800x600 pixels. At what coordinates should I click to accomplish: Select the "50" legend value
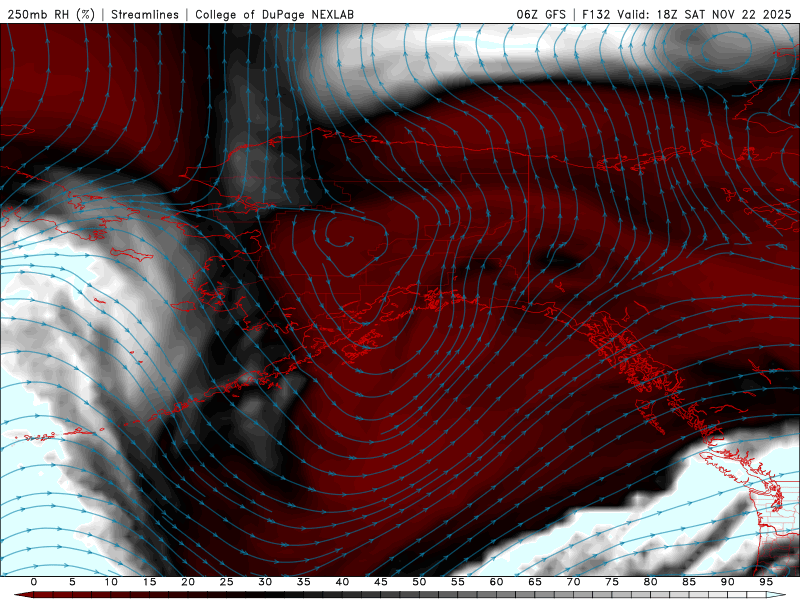(x=419, y=582)
